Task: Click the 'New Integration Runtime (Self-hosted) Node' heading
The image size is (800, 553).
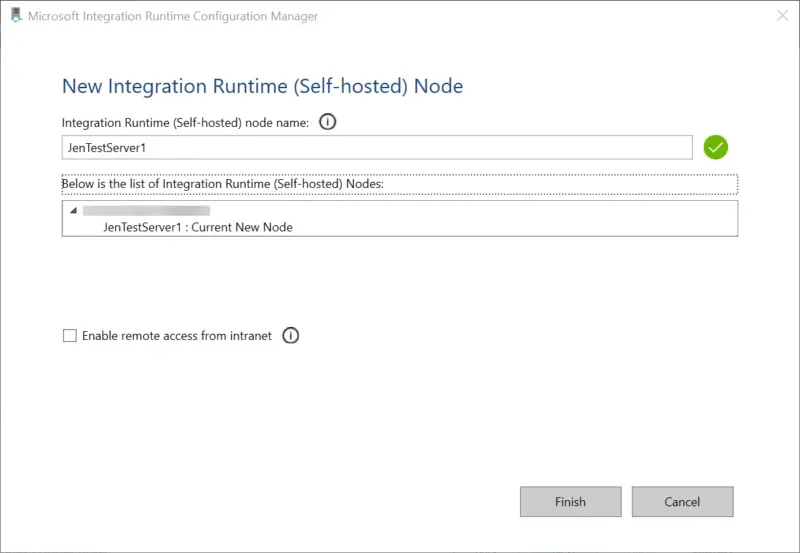Action: click(x=262, y=86)
